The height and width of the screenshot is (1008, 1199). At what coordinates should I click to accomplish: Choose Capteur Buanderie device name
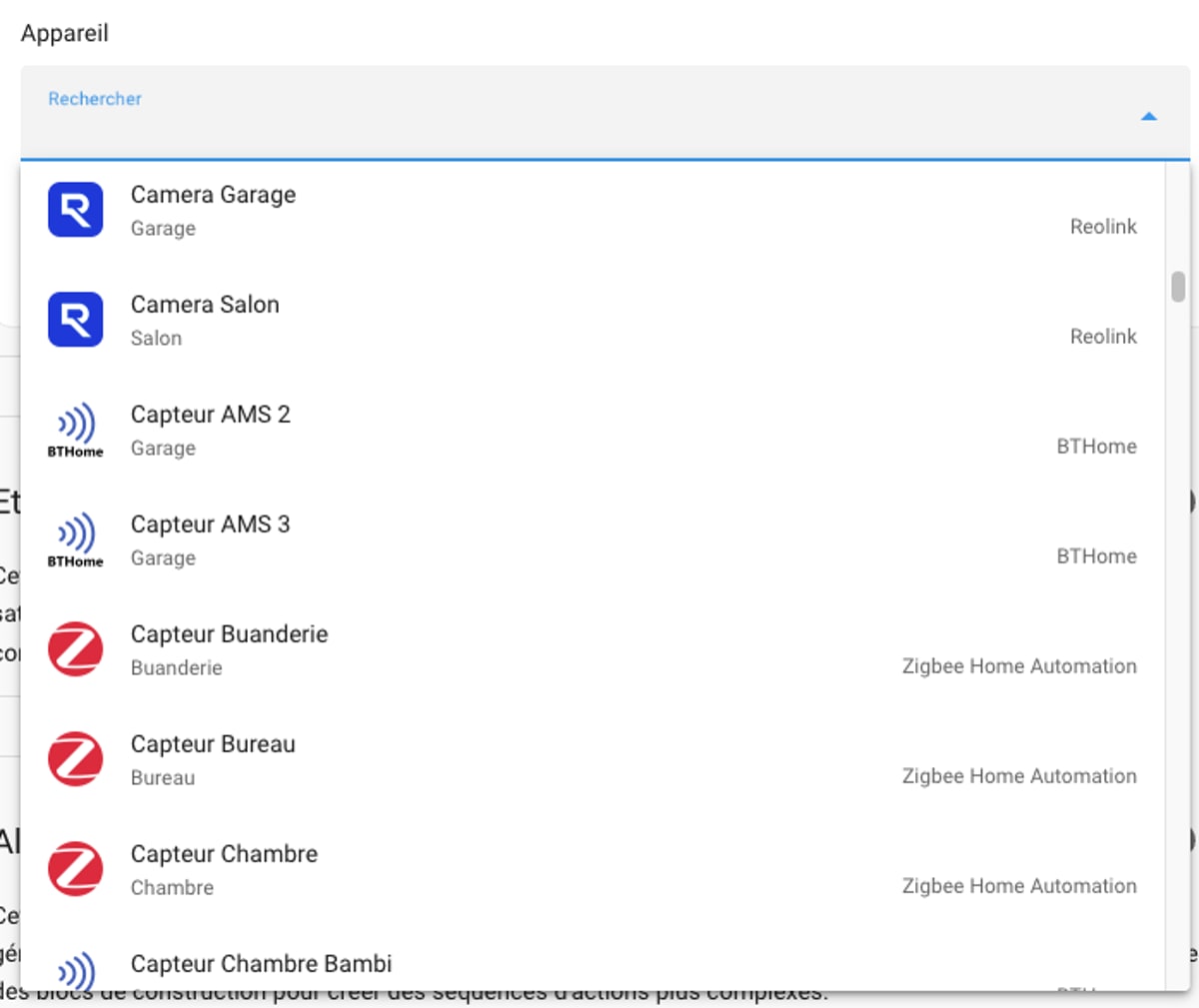pos(229,634)
